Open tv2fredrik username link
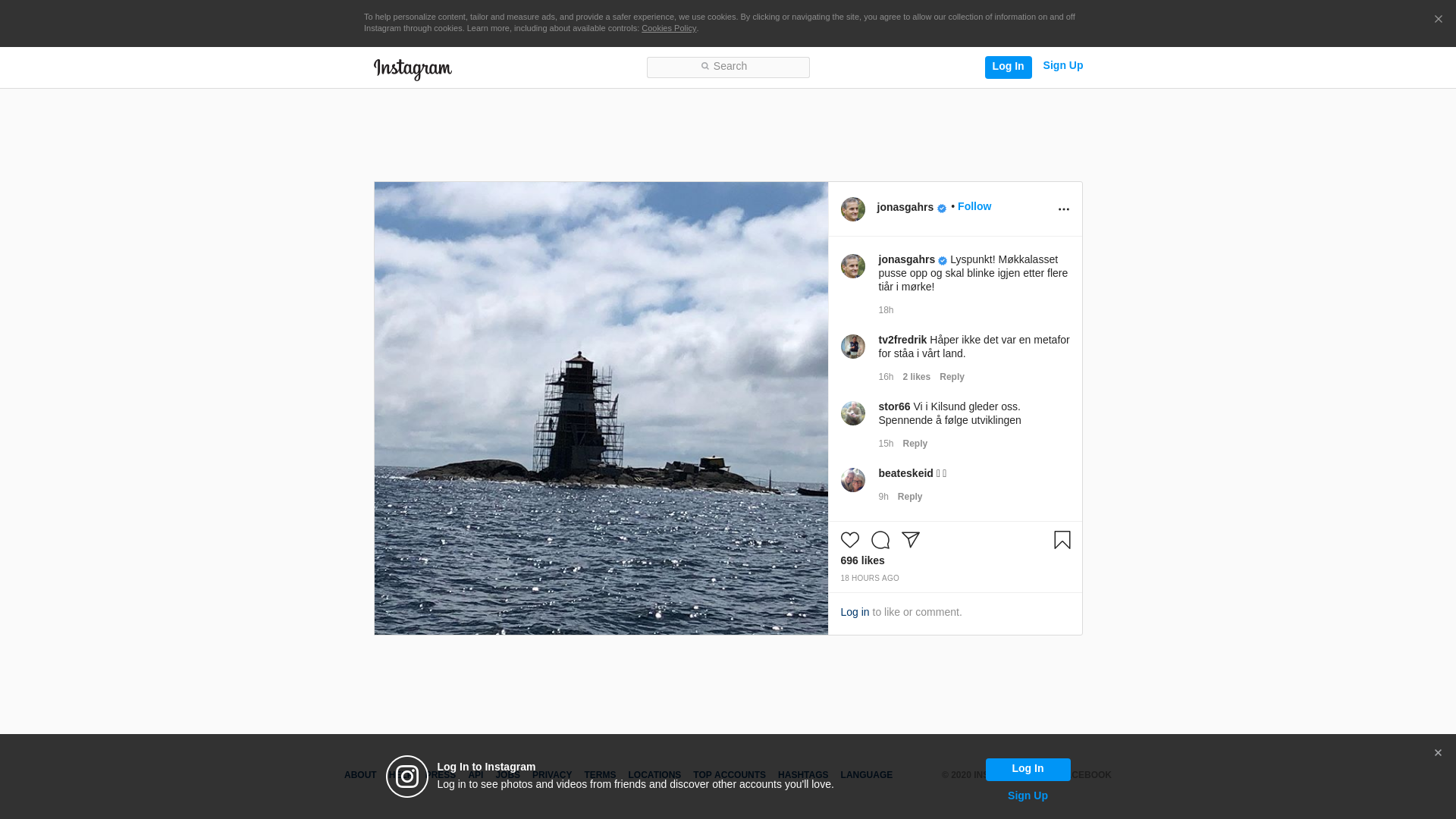 coord(902,340)
